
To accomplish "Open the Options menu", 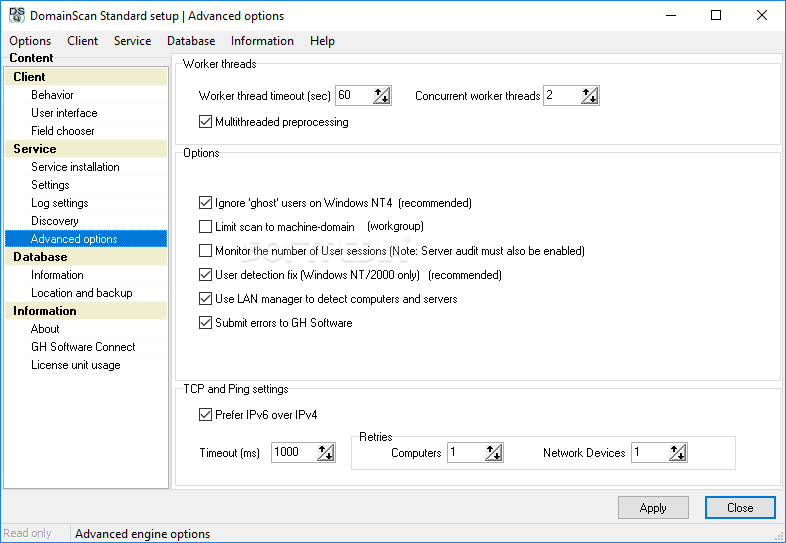I will click(30, 41).
